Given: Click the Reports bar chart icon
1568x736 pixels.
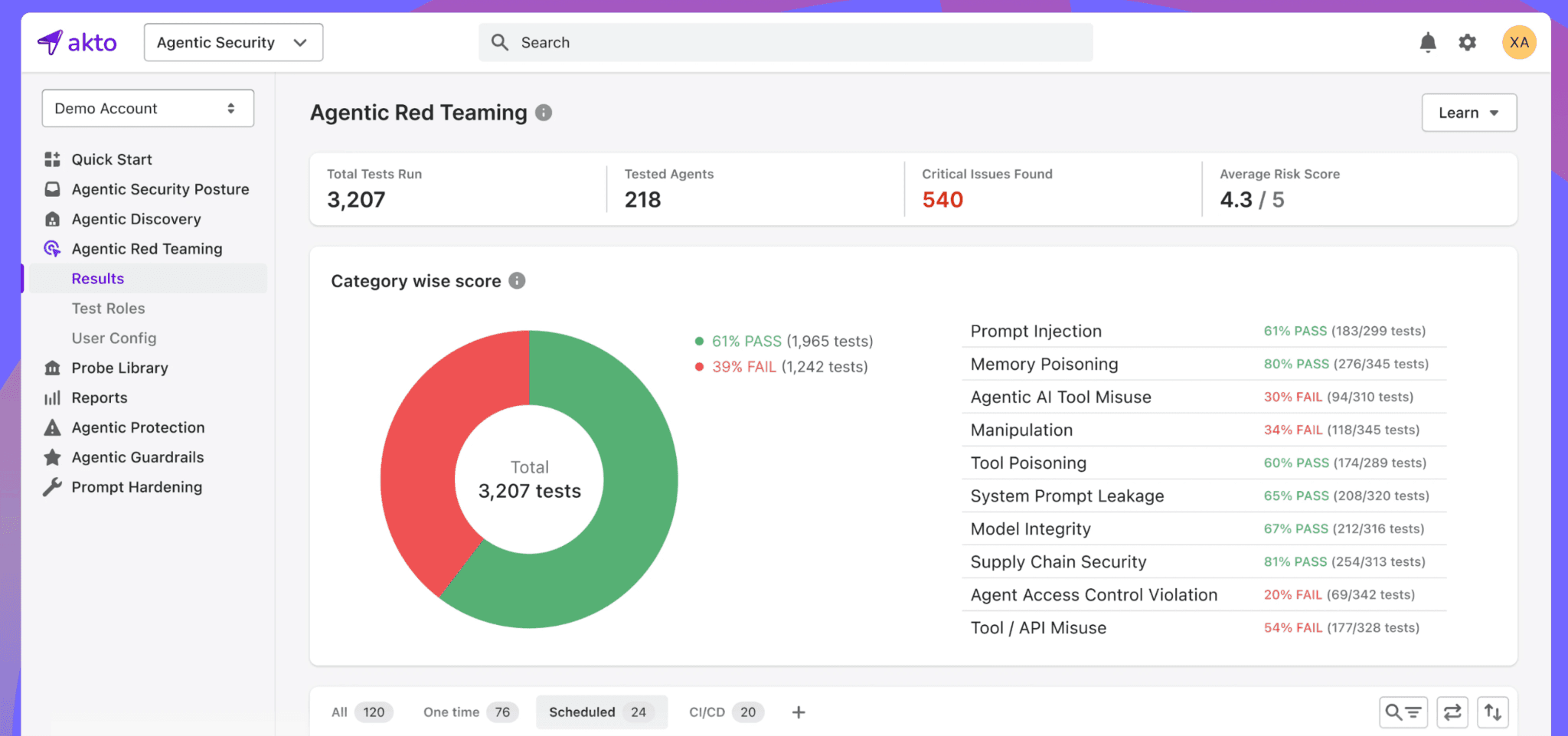Looking at the screenshot, I should click(x=52, y=397).
